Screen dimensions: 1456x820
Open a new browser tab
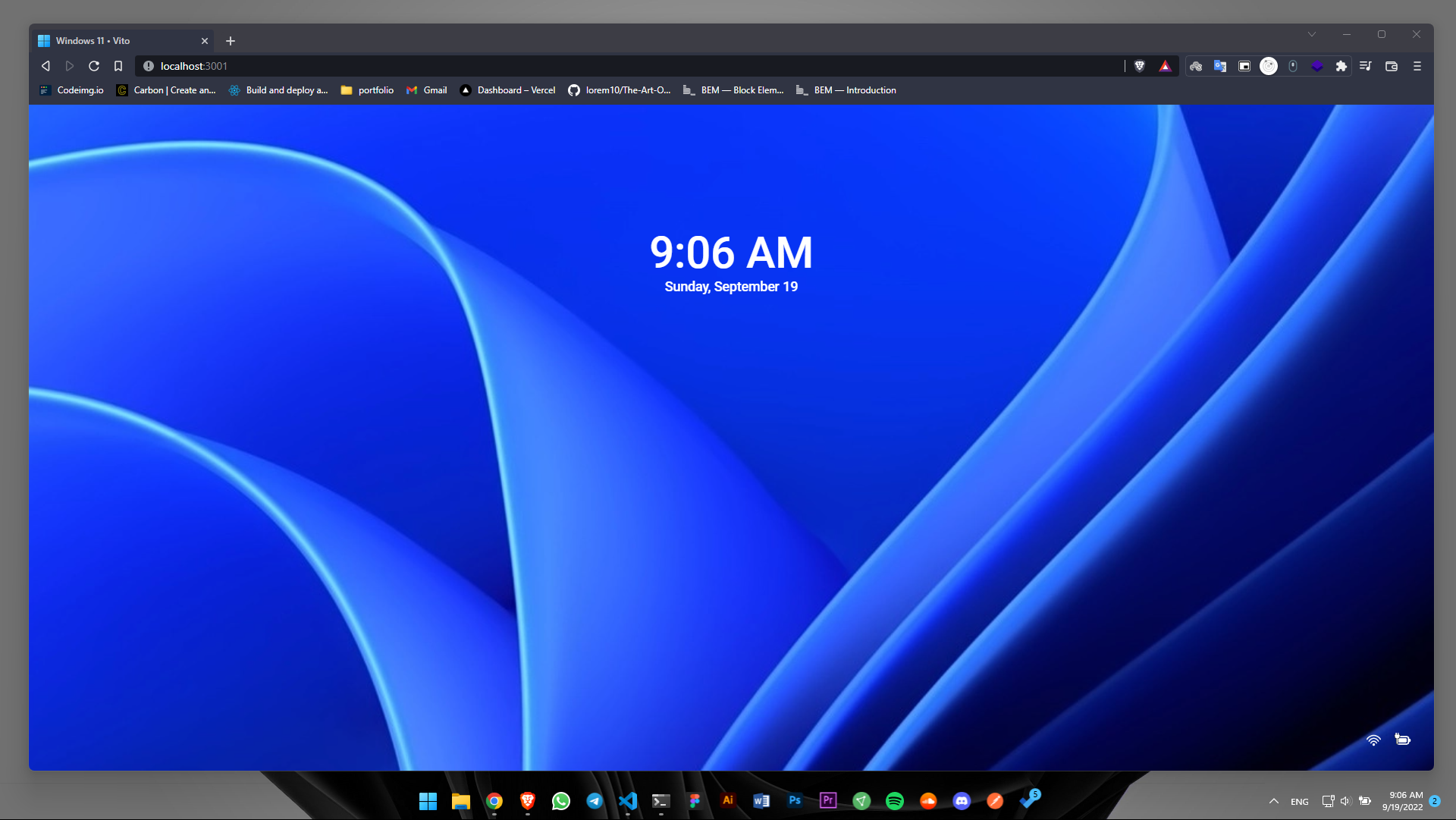231,41
